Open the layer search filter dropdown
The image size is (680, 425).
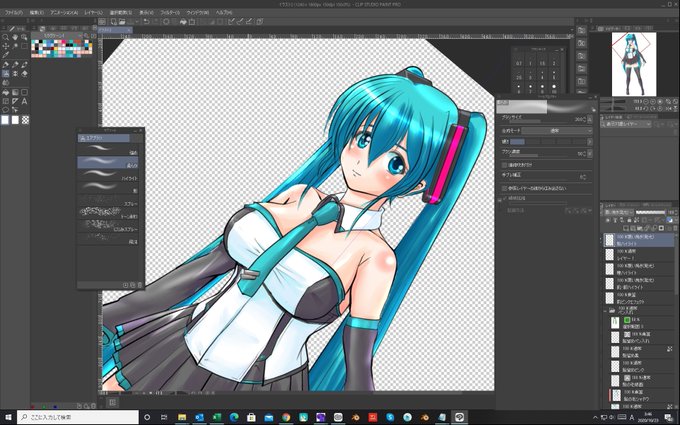point(626,124)
